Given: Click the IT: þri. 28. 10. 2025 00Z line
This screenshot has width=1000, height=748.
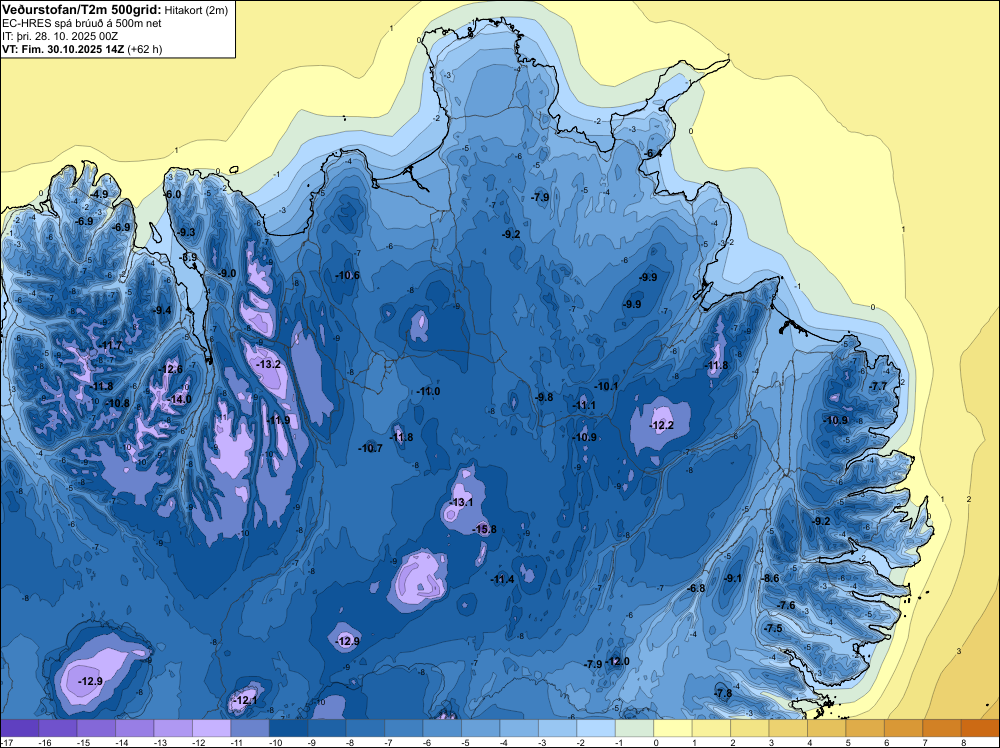Looking at the screenshot, I should [x=60, y=36].
